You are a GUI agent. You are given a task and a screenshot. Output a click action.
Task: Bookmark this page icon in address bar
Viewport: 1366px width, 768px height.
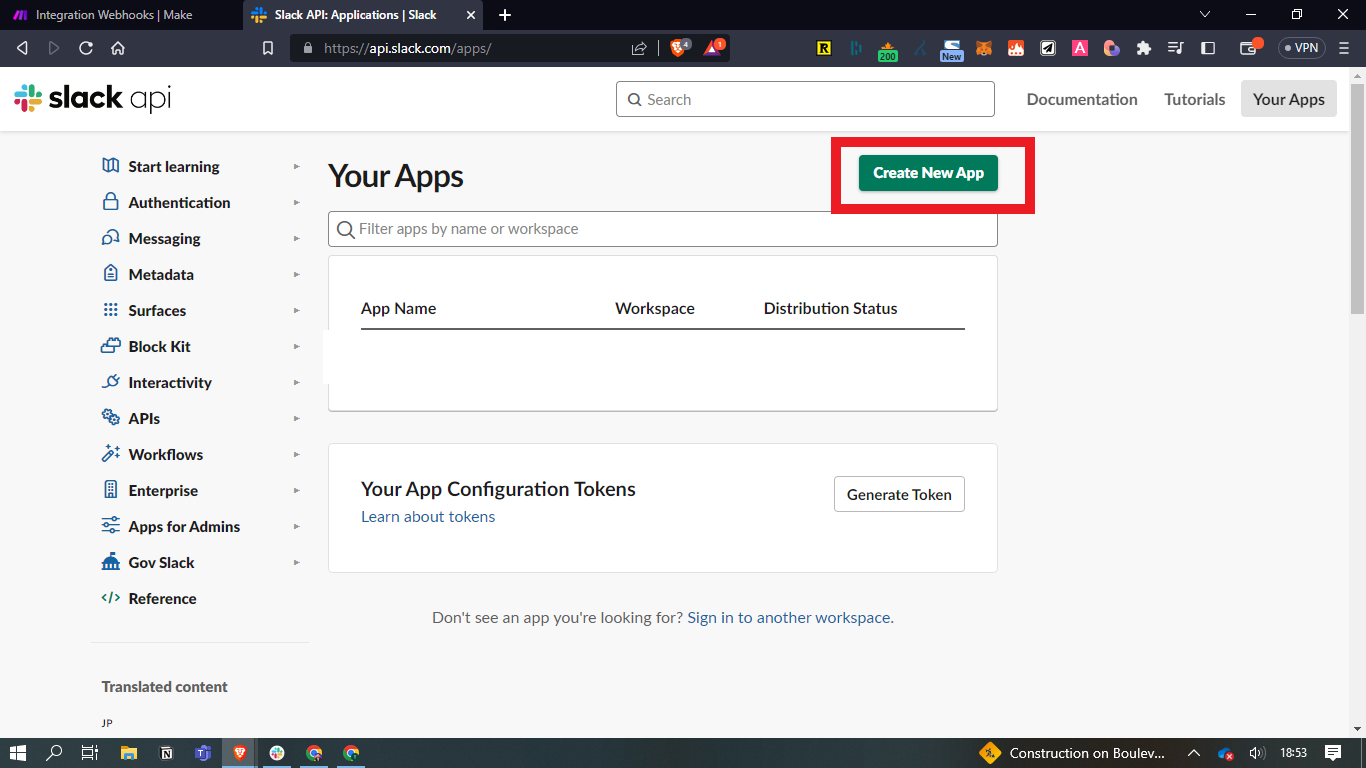tap(267, 48)
